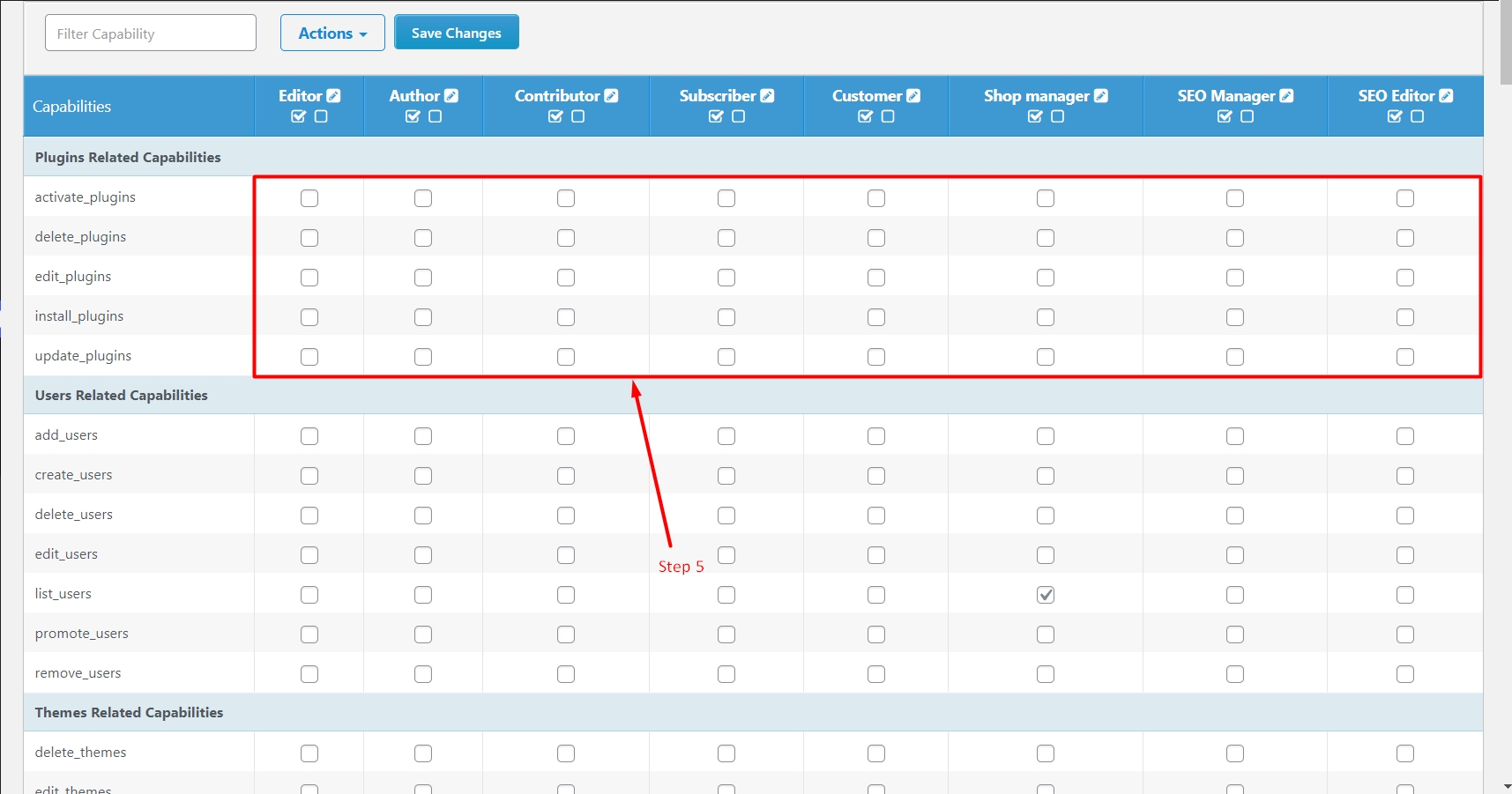Screen dimensions: 1512x794
Task: Select the Themes Related Capabilities heading
Action: tap(129, 712)
